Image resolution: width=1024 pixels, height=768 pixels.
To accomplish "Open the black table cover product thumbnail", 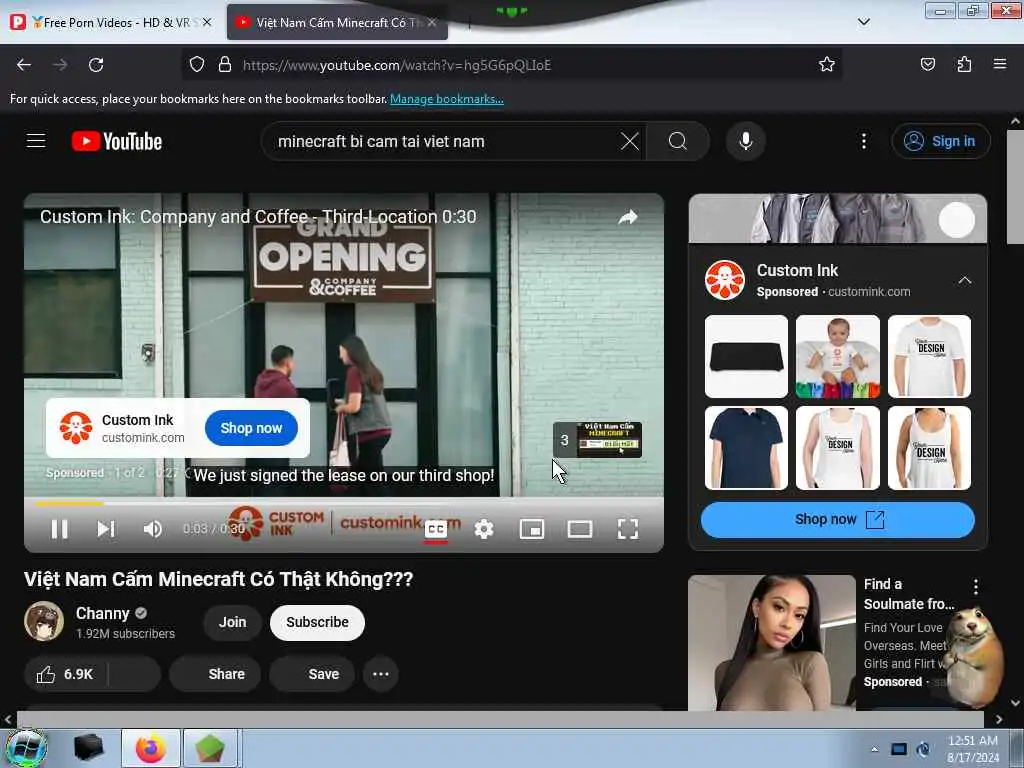I will click(x=746, y=357).
